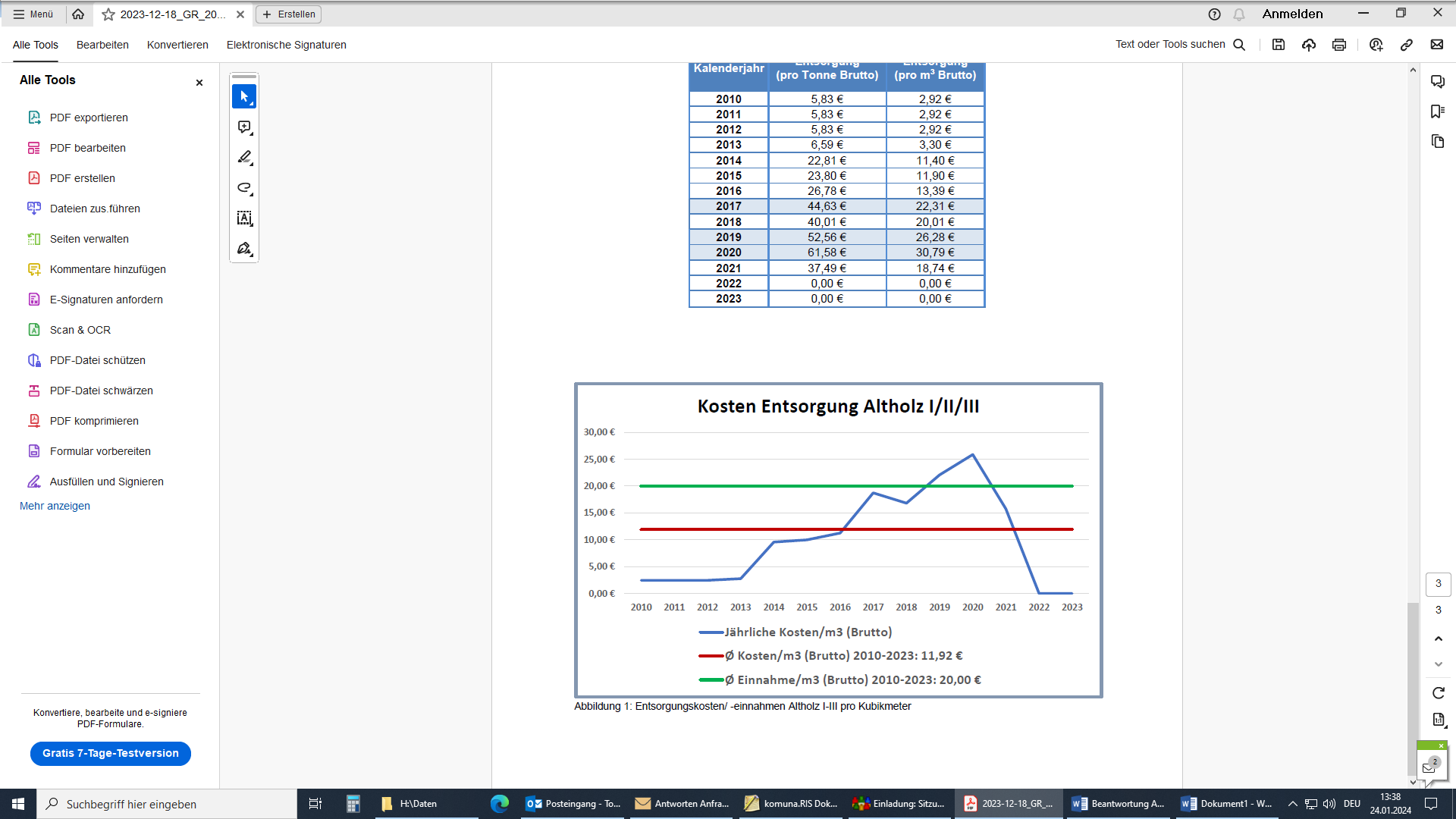Open PDF exportieren tool

(89, 118)
